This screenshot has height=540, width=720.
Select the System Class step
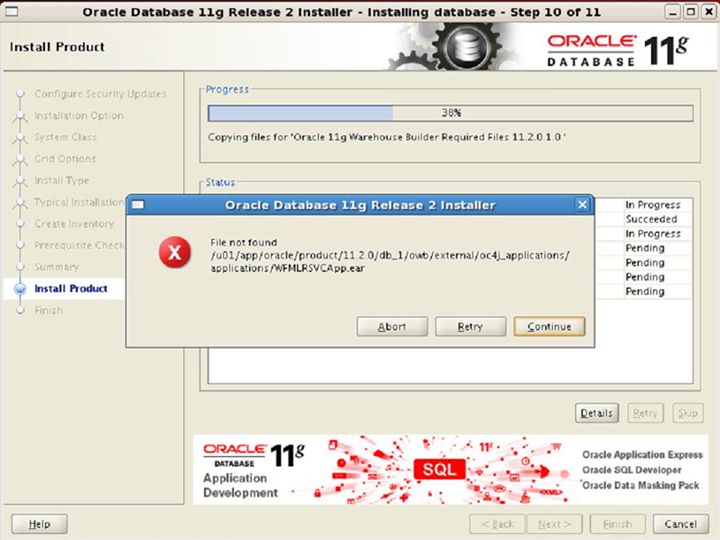point(66,137)
